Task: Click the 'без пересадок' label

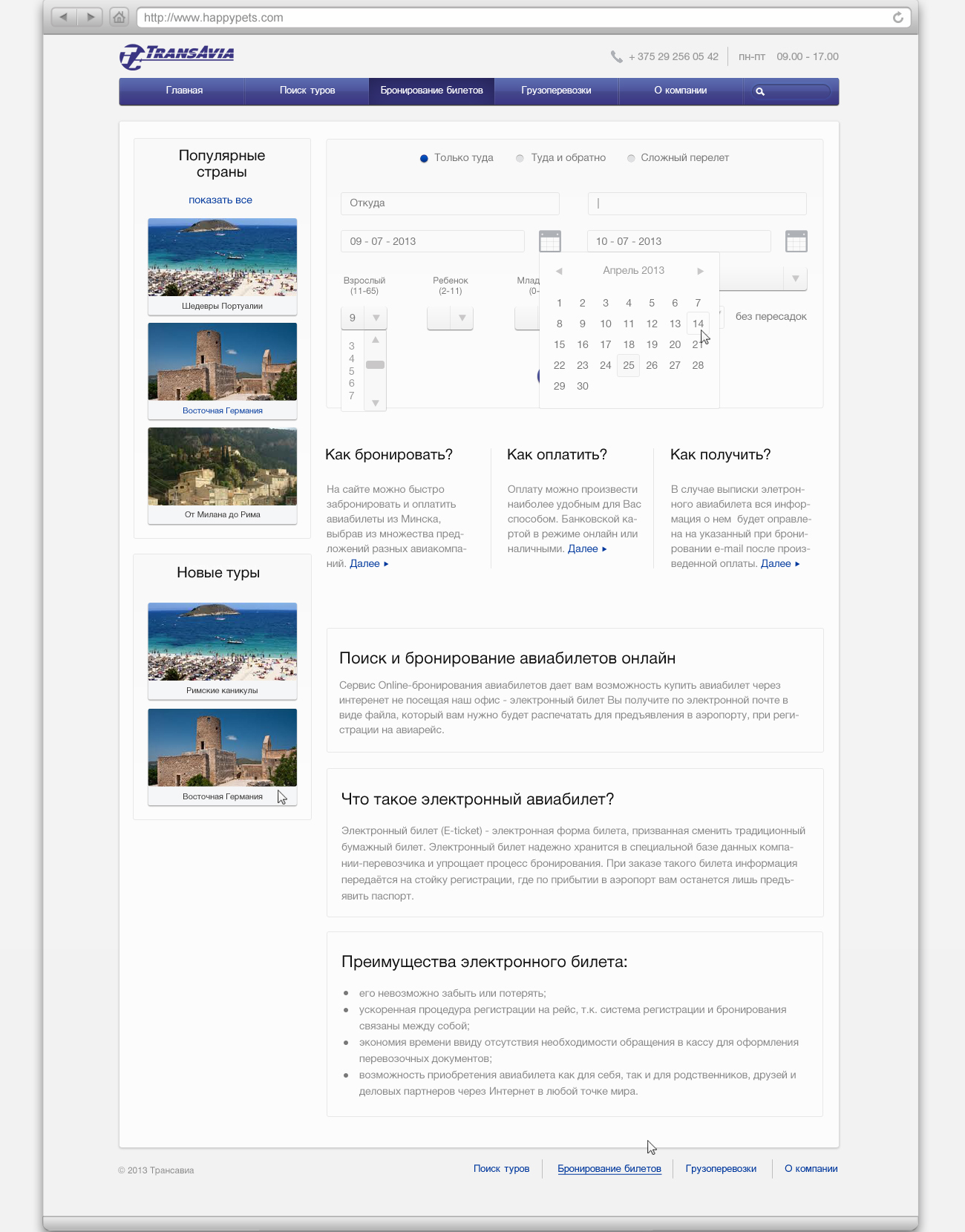Action: point(771,316)
